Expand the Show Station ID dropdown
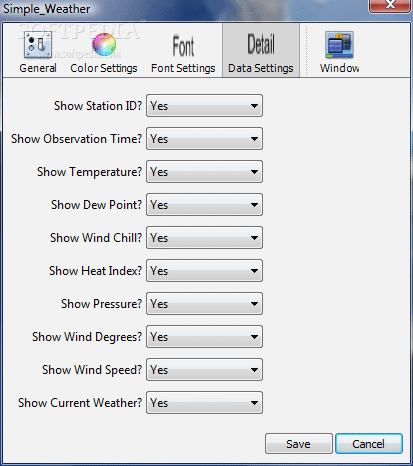 (x=204, y=106)
